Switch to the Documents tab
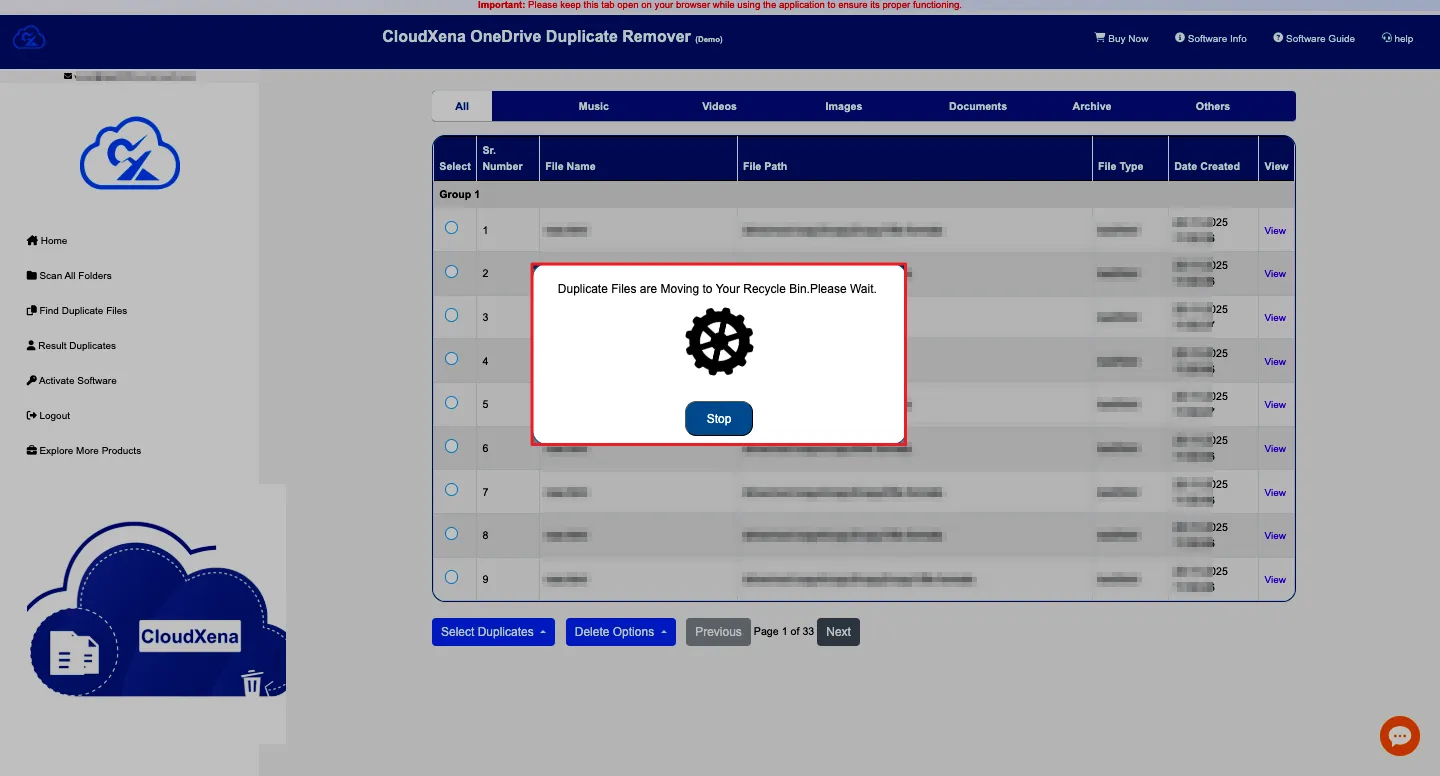This screenshot has height=776, width=1440. pos(977,106)
